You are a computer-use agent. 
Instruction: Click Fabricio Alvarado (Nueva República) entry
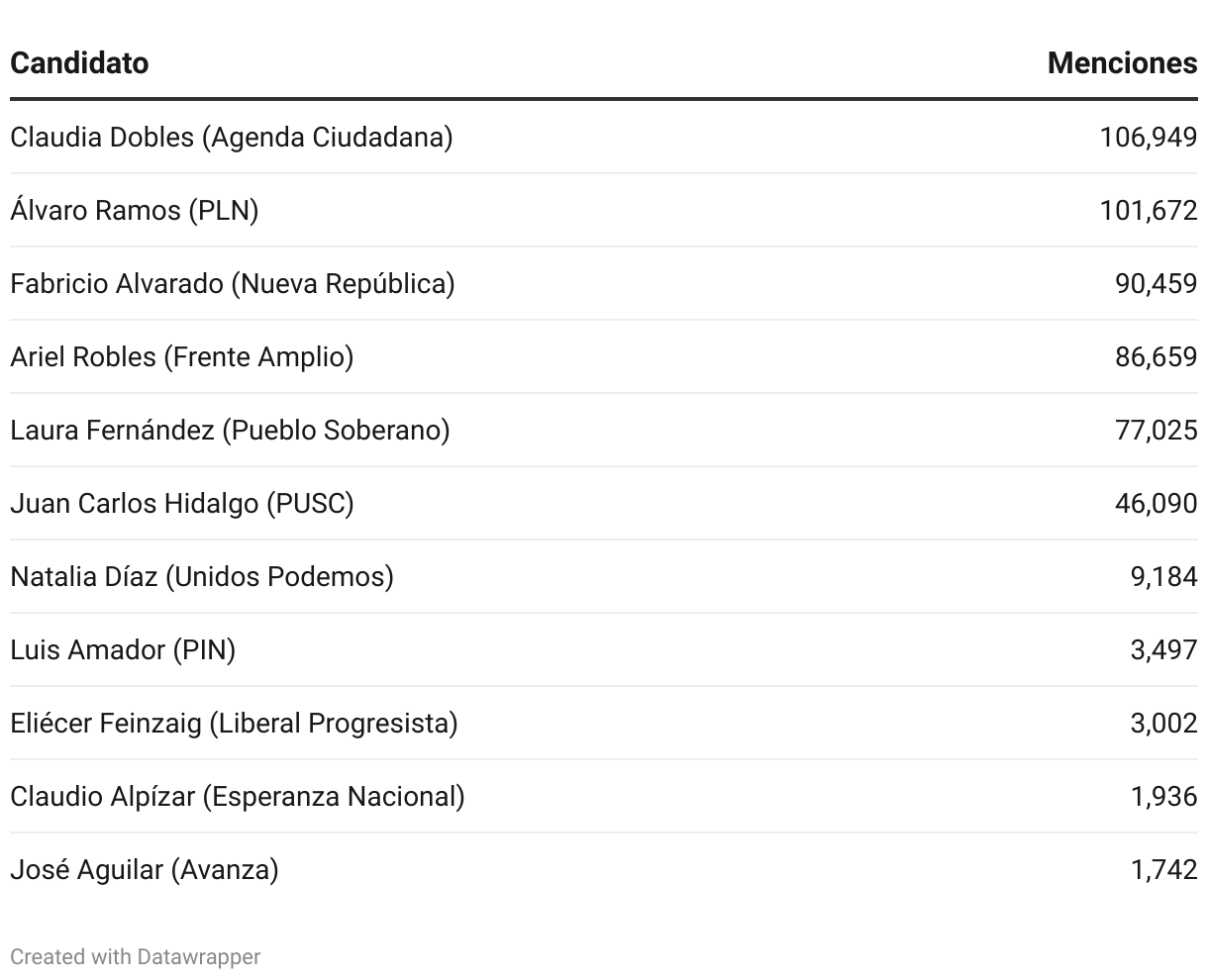[232, 283]
